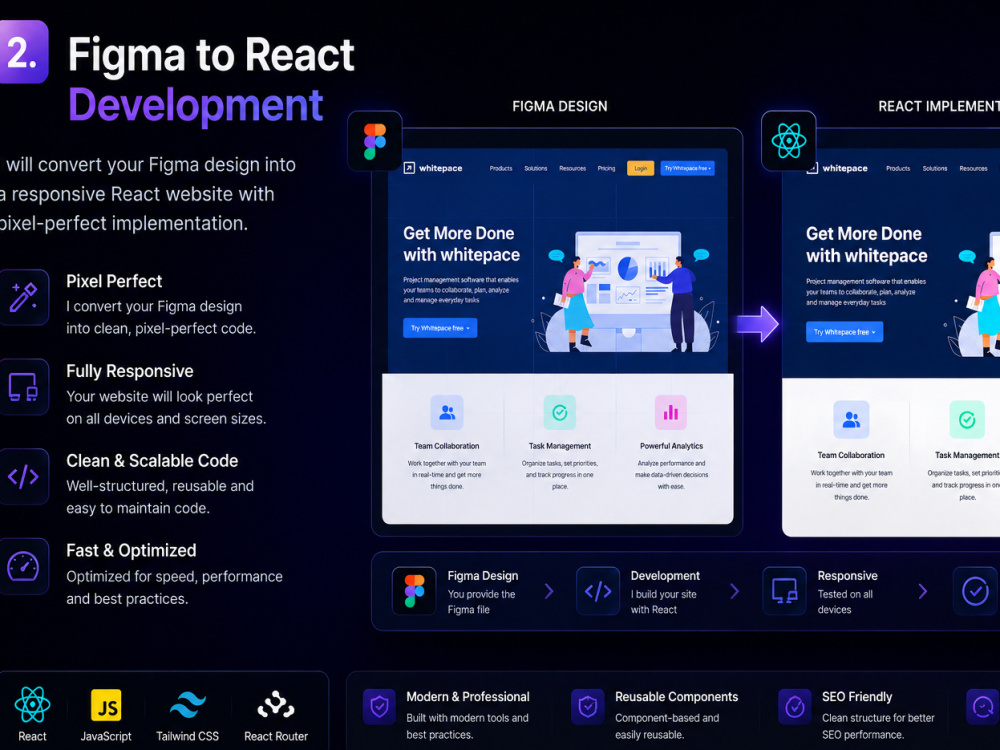Viewport: 1000px width, 750px height.
Task: Click the Reusable Components shield icon
Action: [x=587, y=707]
